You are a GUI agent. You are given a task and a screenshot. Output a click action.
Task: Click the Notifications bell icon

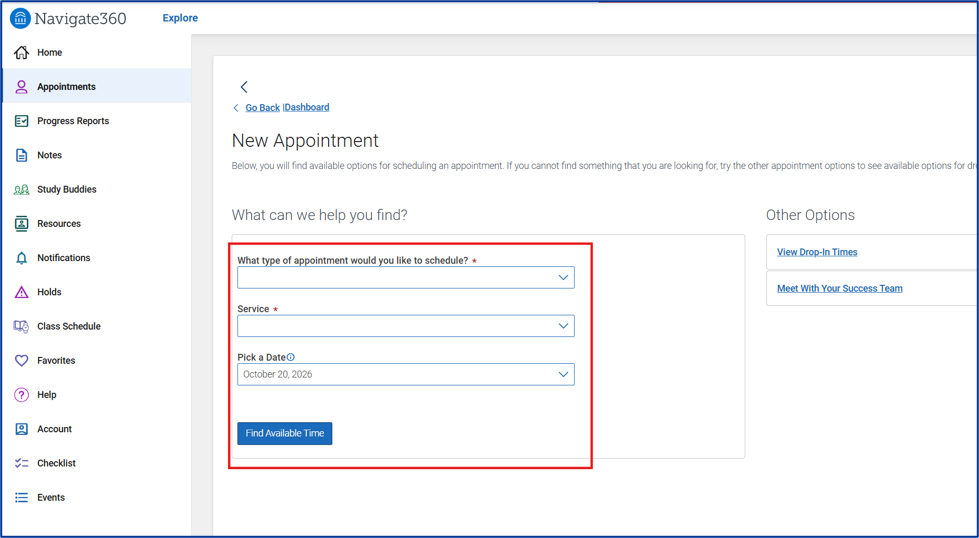click(21, 258)
